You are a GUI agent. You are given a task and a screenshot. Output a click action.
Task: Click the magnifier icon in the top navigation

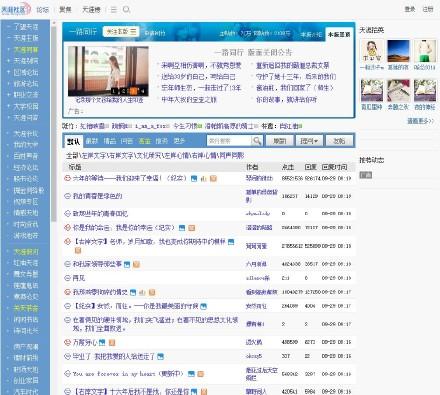click(x=126, y=10)
